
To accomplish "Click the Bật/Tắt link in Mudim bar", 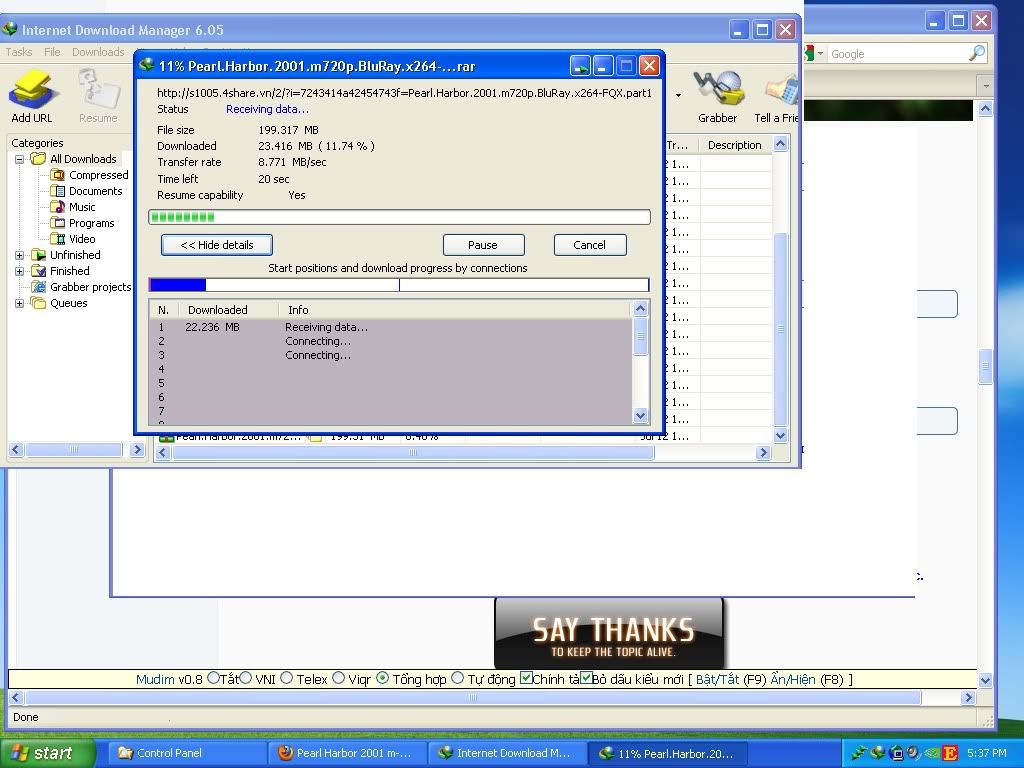I will 717,679.
